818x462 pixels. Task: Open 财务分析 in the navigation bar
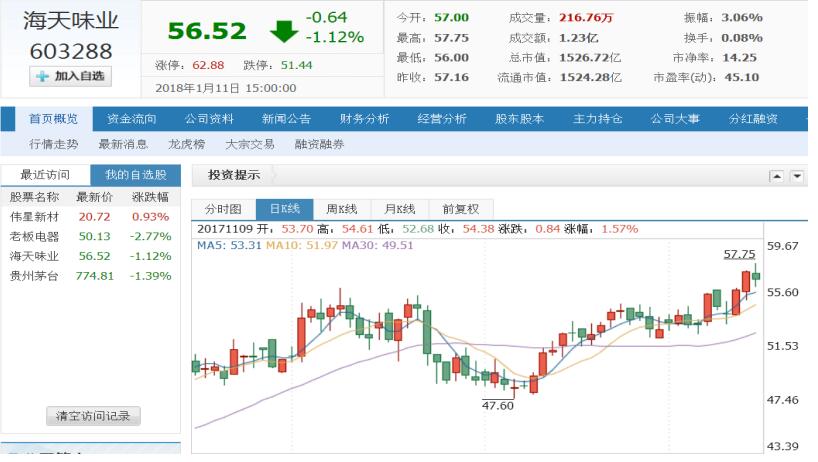(x=364, y=119)
